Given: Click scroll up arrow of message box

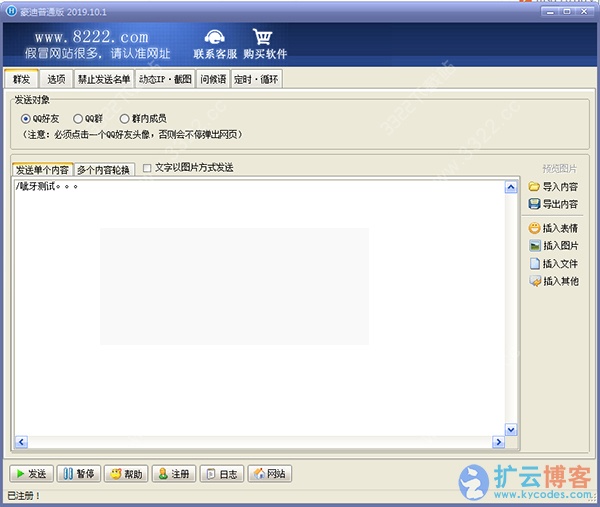Looking at the screenshot, I should tap(511, 187).
